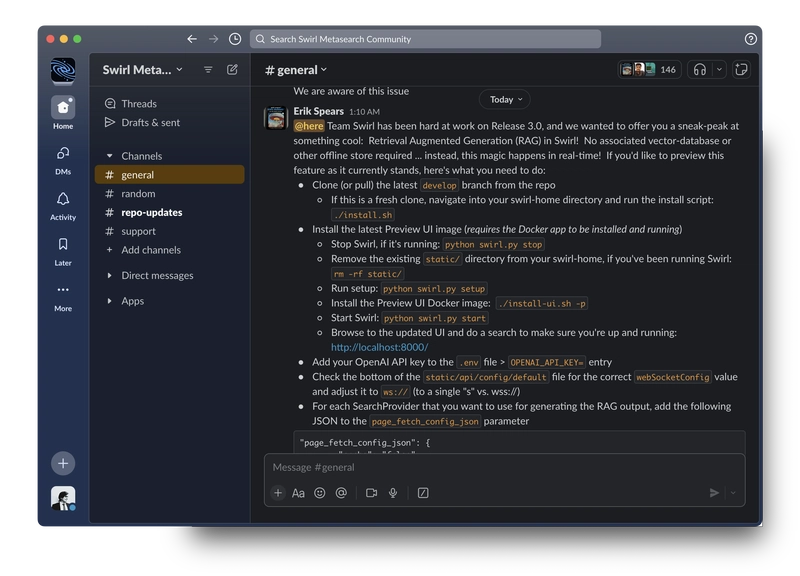The width and height of the screenshot is (800, 576).
Task: Go forward in navigation history
Action: click(213, 39)
